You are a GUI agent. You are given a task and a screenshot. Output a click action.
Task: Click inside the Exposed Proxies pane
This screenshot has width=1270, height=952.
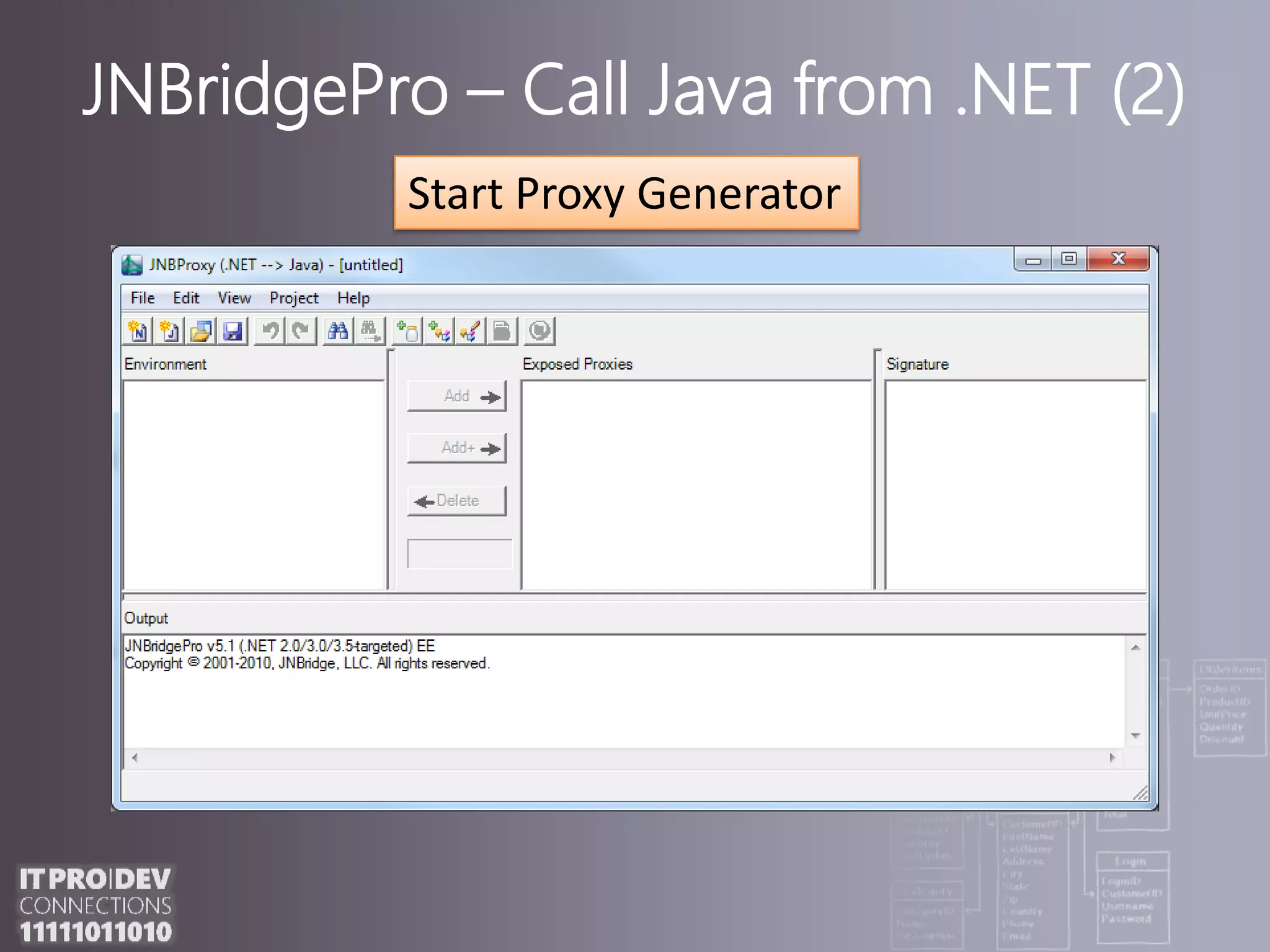click(697, 485)
